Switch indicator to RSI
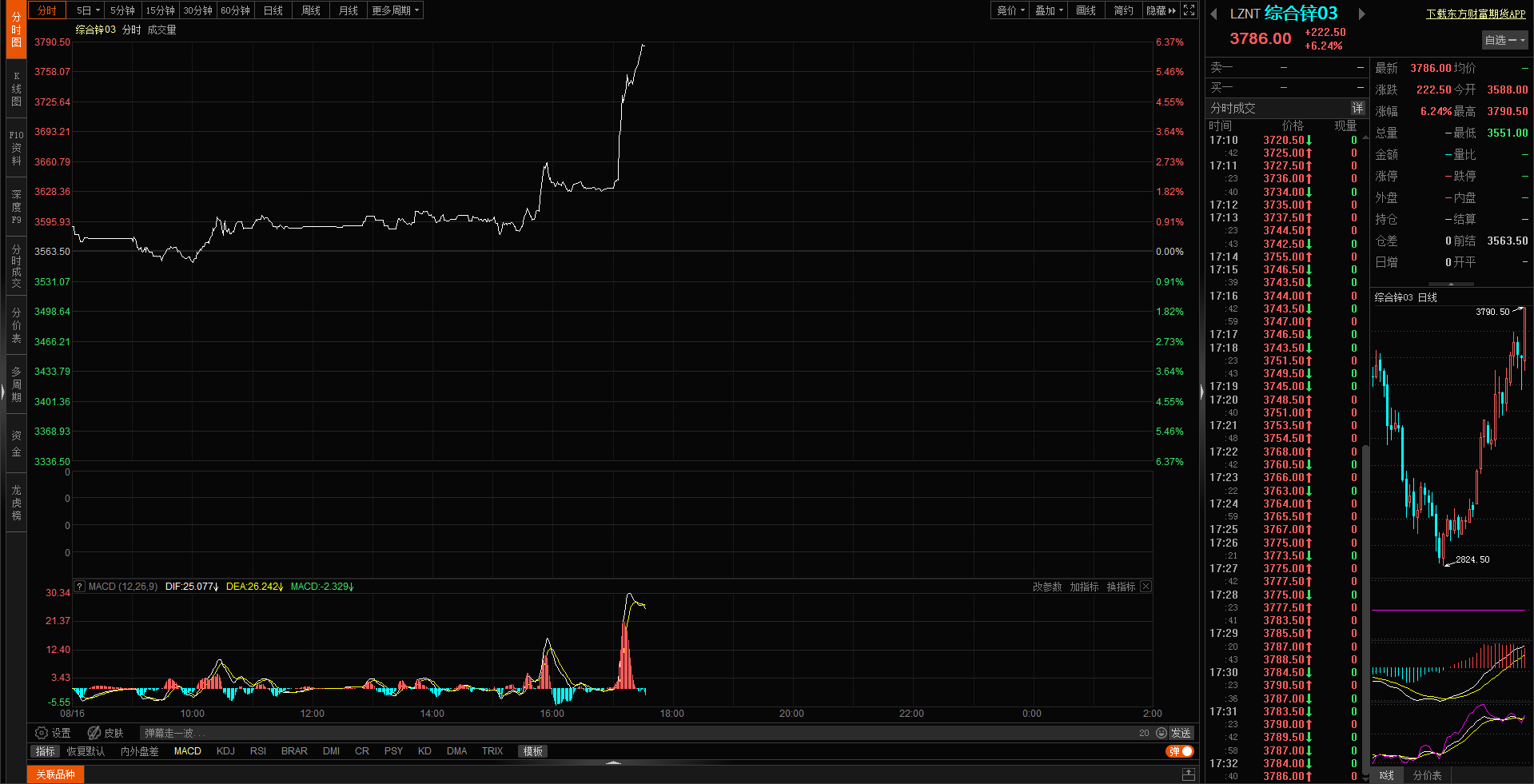Image resolution: width=1534 pixels, height=784 pixels. (257, 751)
